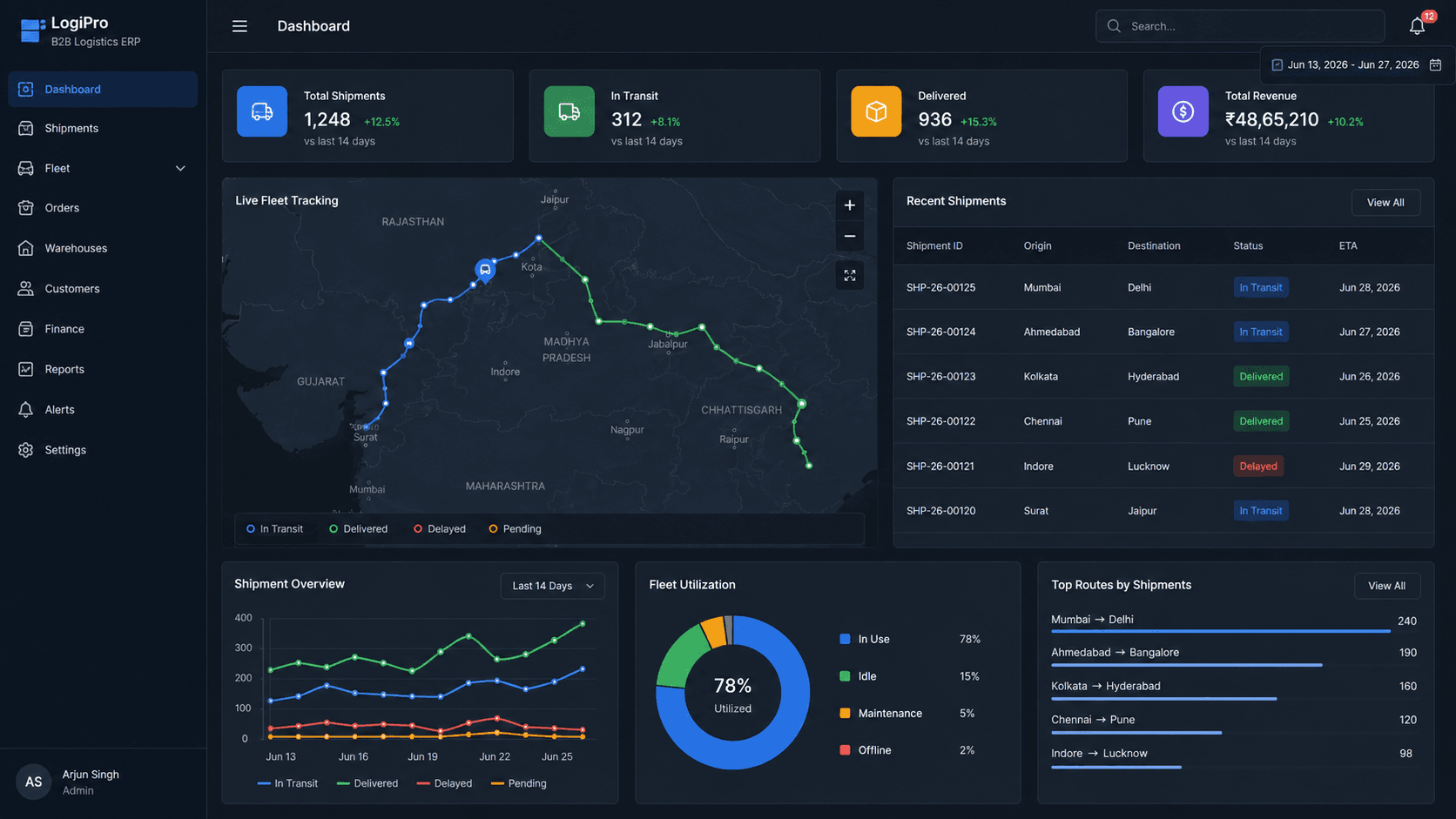Click the Orders basket icon

coord(26,208)
